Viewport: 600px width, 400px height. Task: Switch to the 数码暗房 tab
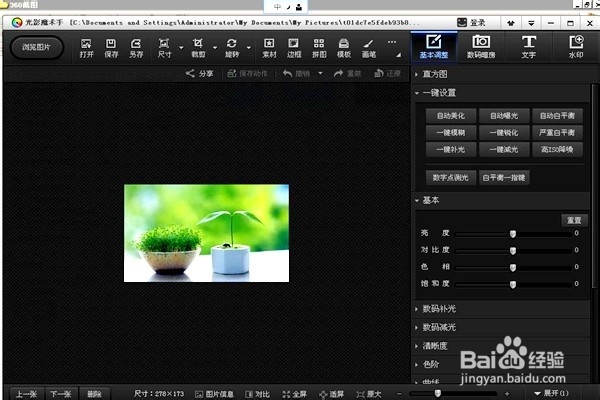click(x=481, y=47)
